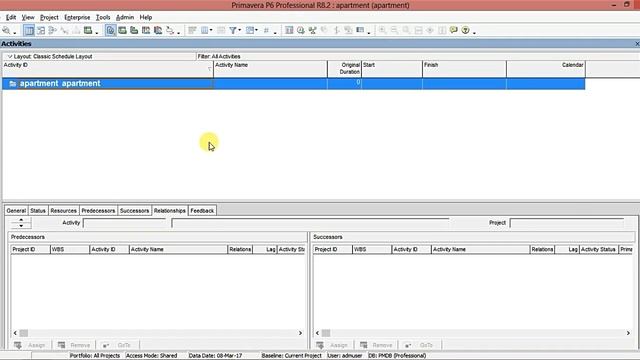Click the Calendar column header
The image size is (640, 360).
click(546, 69)
